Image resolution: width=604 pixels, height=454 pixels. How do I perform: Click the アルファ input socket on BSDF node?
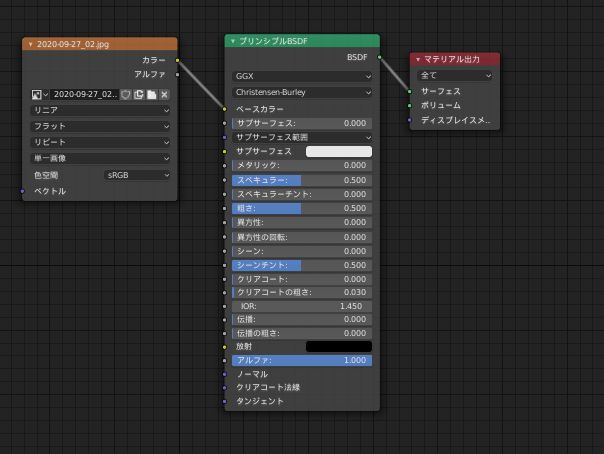225,360
